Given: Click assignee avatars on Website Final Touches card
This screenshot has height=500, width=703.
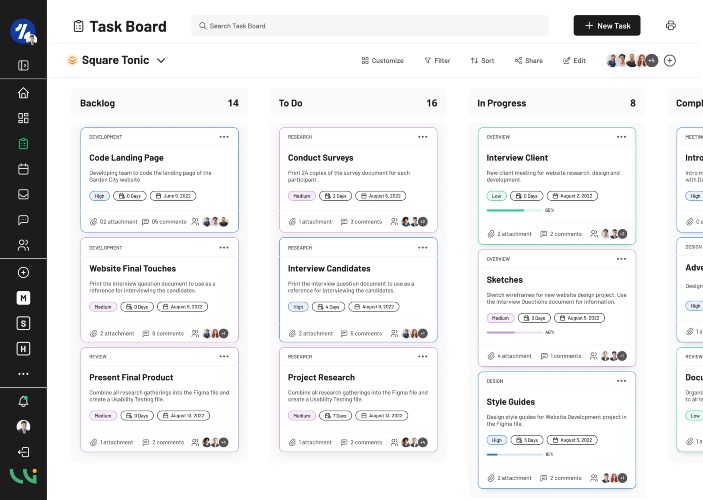Looking at the screenshot, I should click(216, 334).
